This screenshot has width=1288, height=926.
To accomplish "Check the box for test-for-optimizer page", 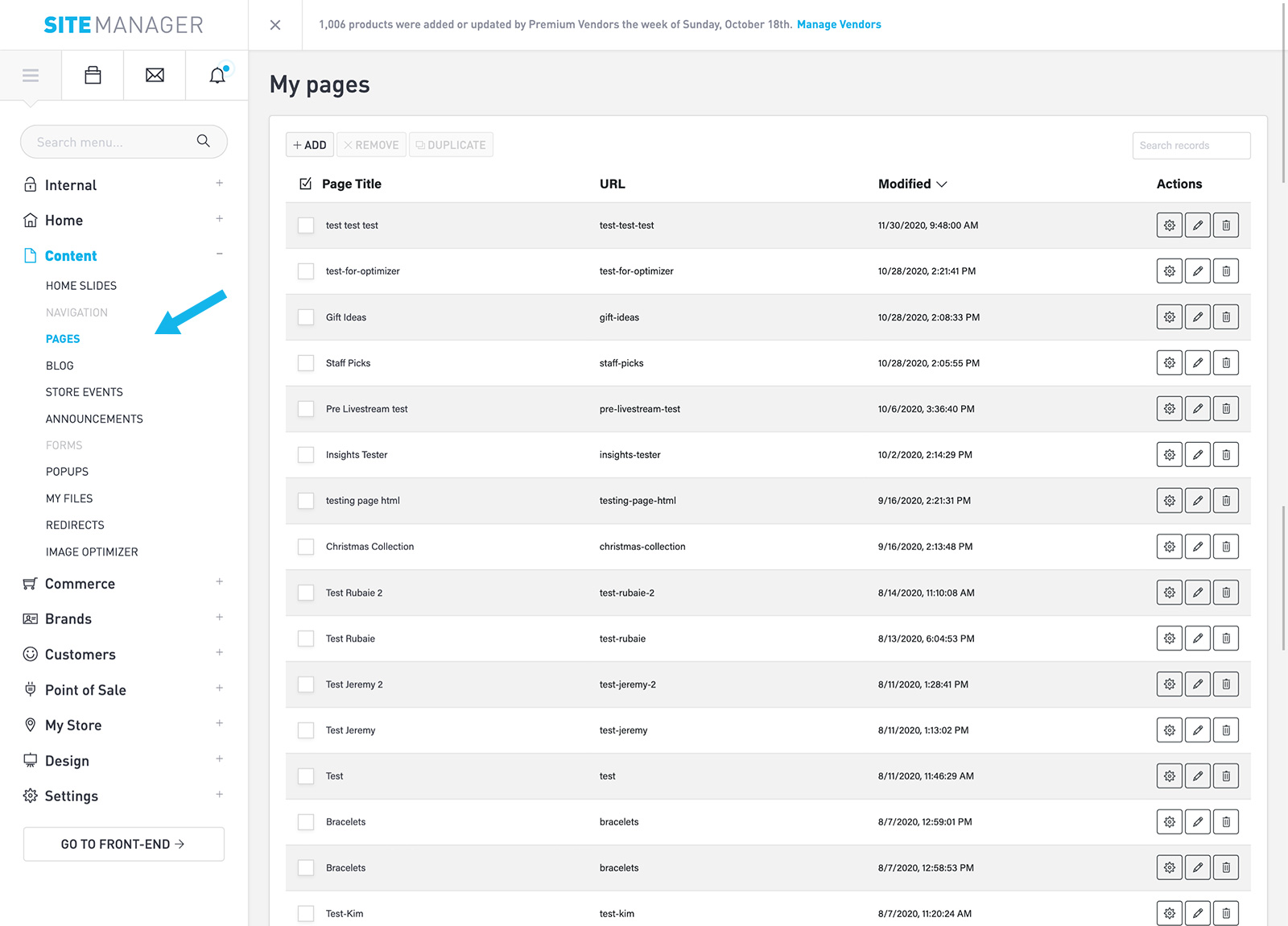I will 306,271.
